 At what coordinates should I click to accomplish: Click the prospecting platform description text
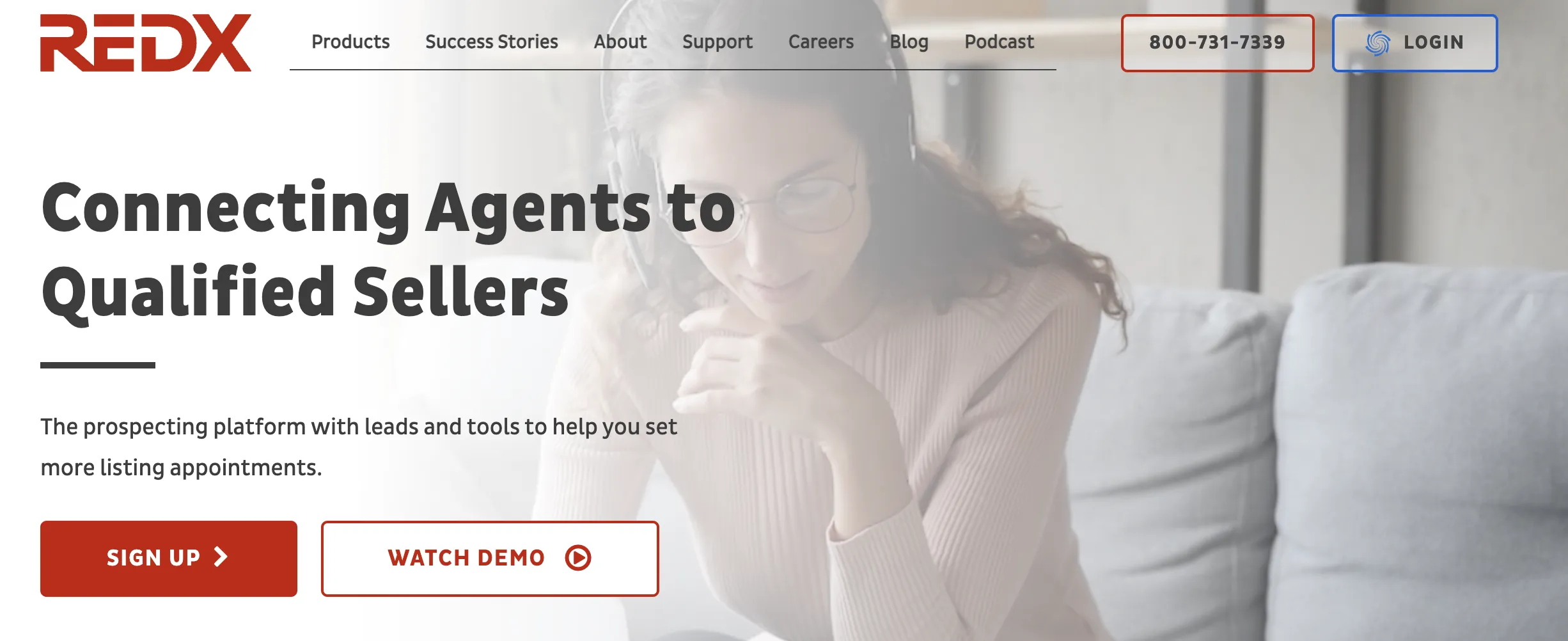(x=359, y=447)
